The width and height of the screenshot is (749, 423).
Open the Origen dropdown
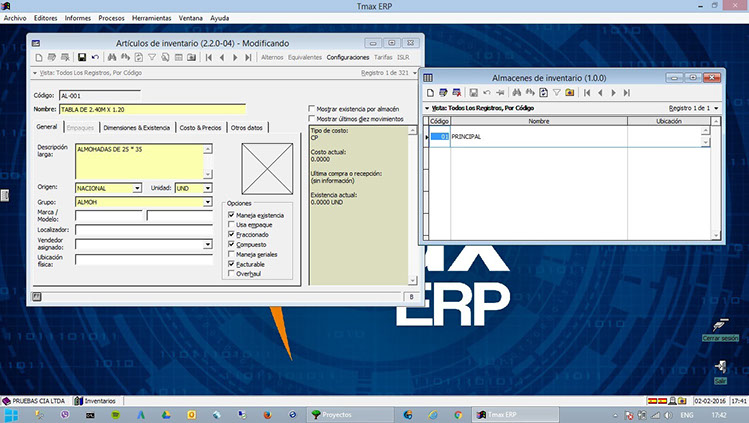[x=137, y=188]
